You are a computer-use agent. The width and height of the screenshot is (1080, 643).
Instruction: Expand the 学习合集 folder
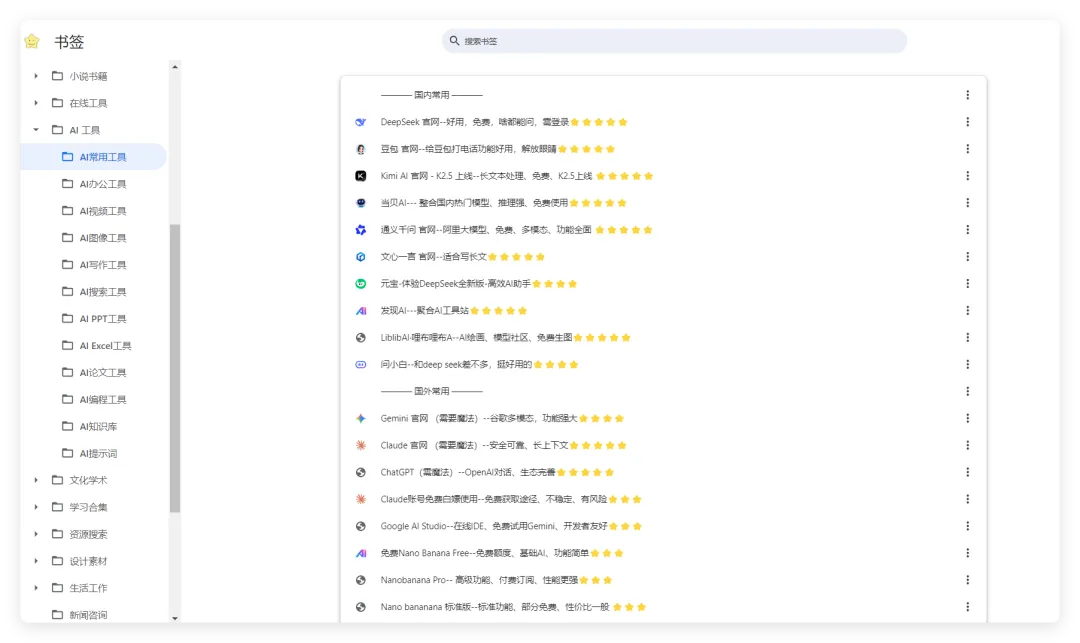pos(36,507)
